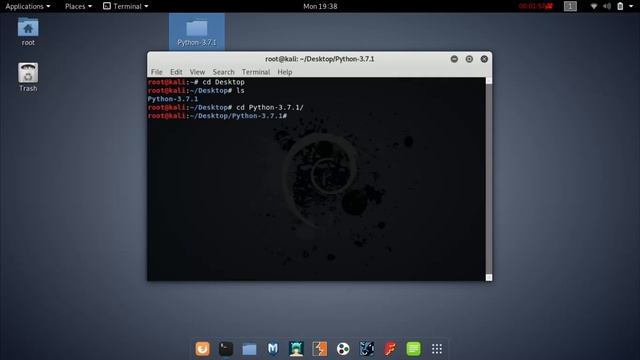Screen dimensions: 640x360
Task: Open the Firefox browser from the dock
Action: (202, 349)
